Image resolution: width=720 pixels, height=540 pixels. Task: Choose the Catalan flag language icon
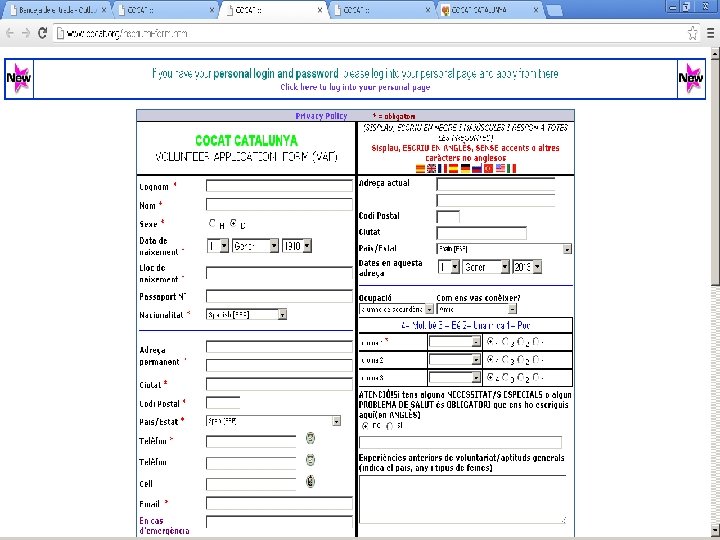(x=420, y=169)
